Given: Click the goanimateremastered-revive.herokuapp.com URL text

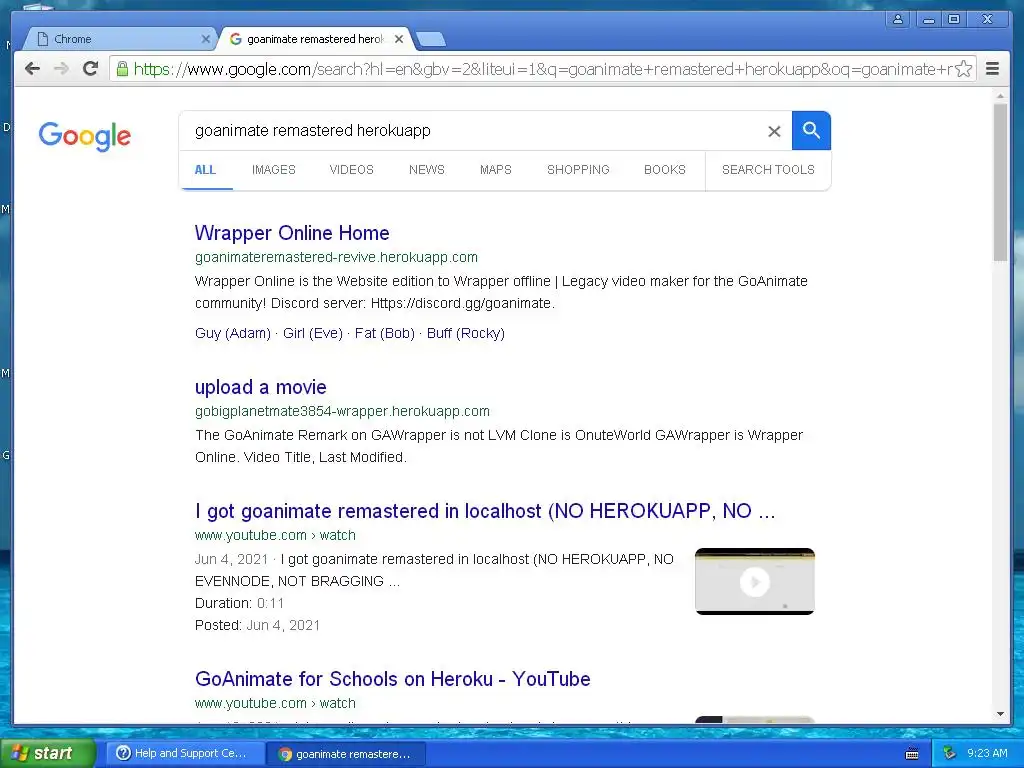Looking at the screenshot, I should [x=336, y=257].
